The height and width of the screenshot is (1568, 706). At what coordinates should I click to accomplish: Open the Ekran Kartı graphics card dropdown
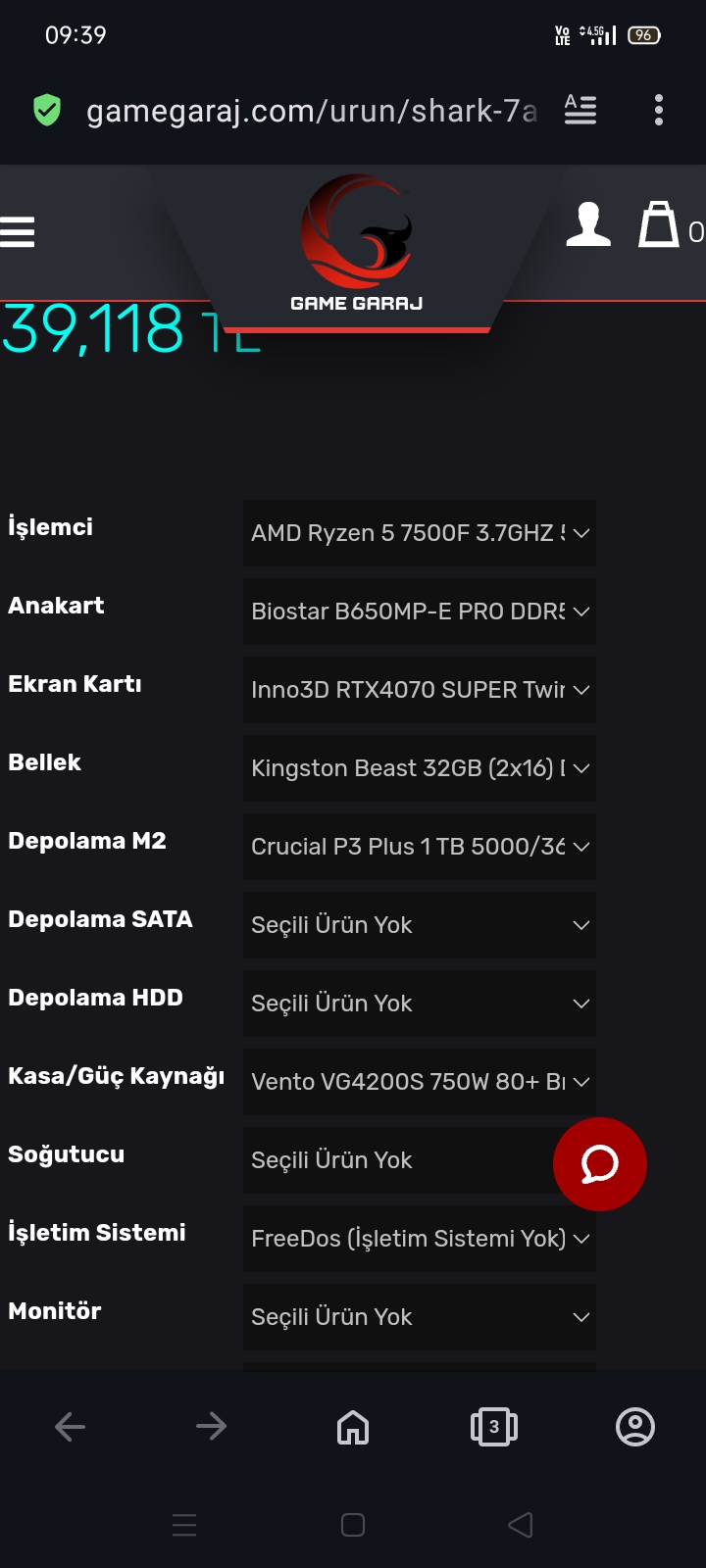point(419,690)
